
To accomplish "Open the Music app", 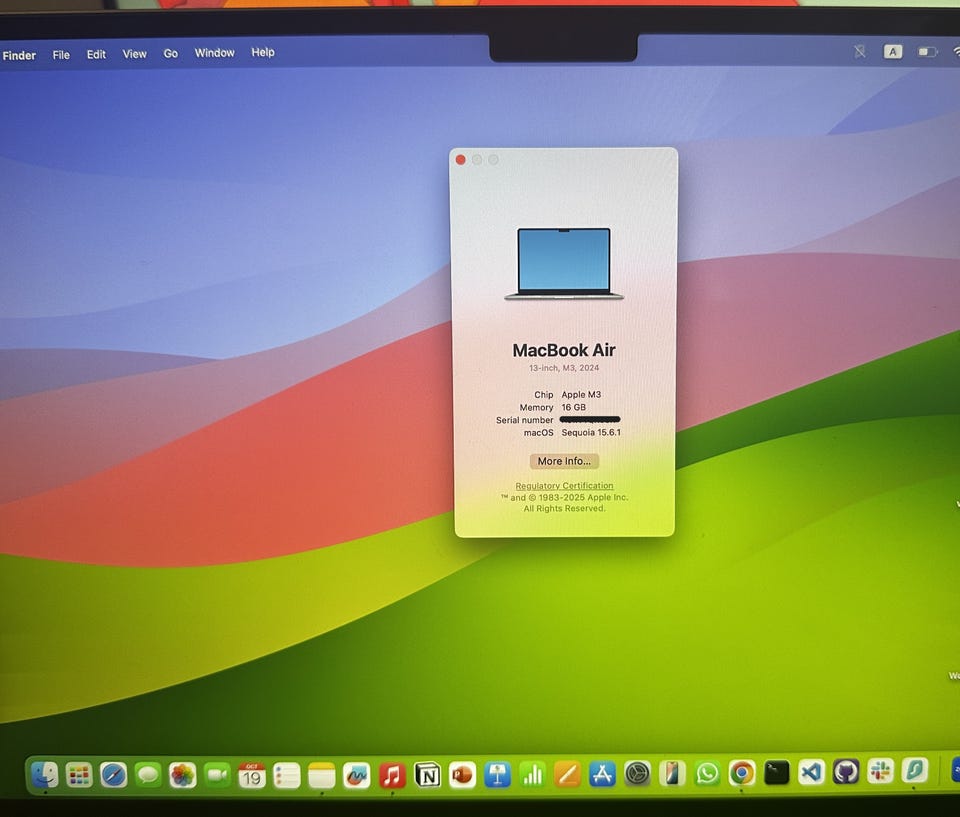I will (x=392, y=776).
